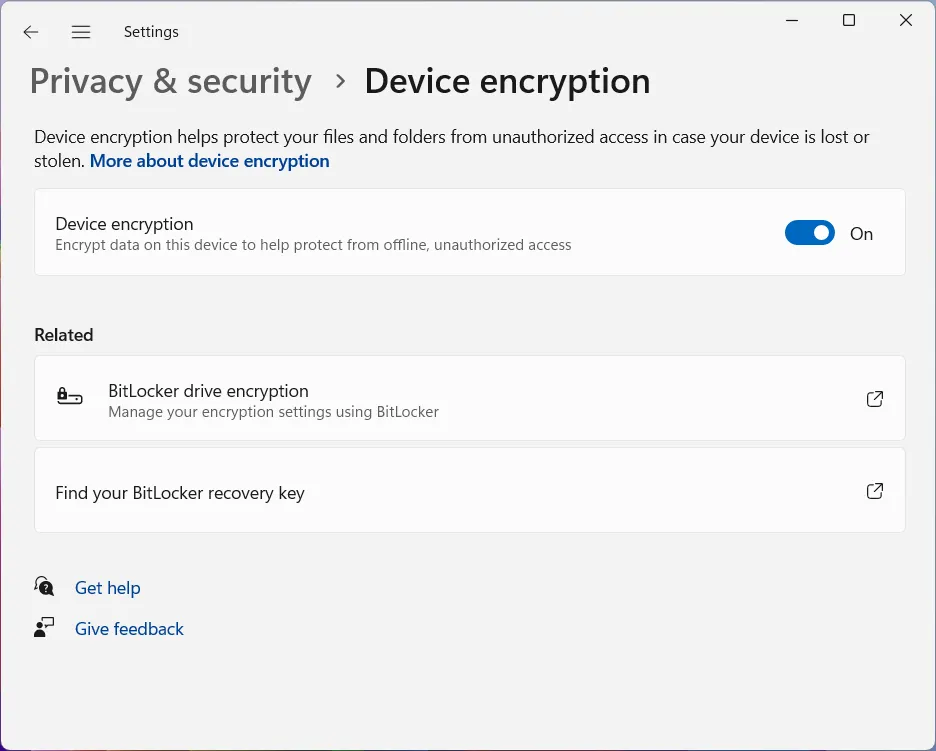Go back using the back arrow
Image resolution: width=936 pixels, height=751 pixels.
coord(31,32)
